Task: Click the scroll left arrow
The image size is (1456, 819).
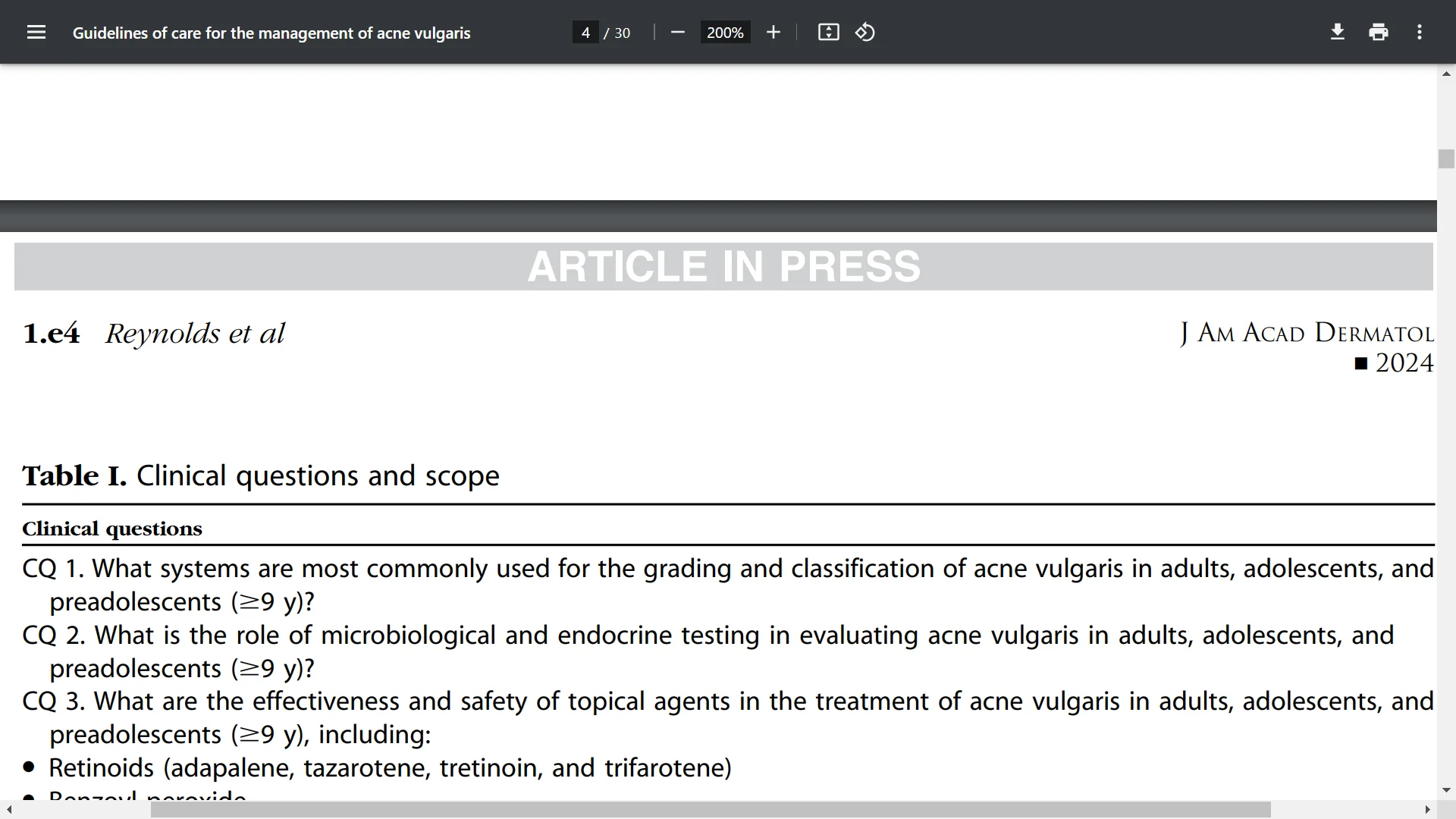Action: 8,810
